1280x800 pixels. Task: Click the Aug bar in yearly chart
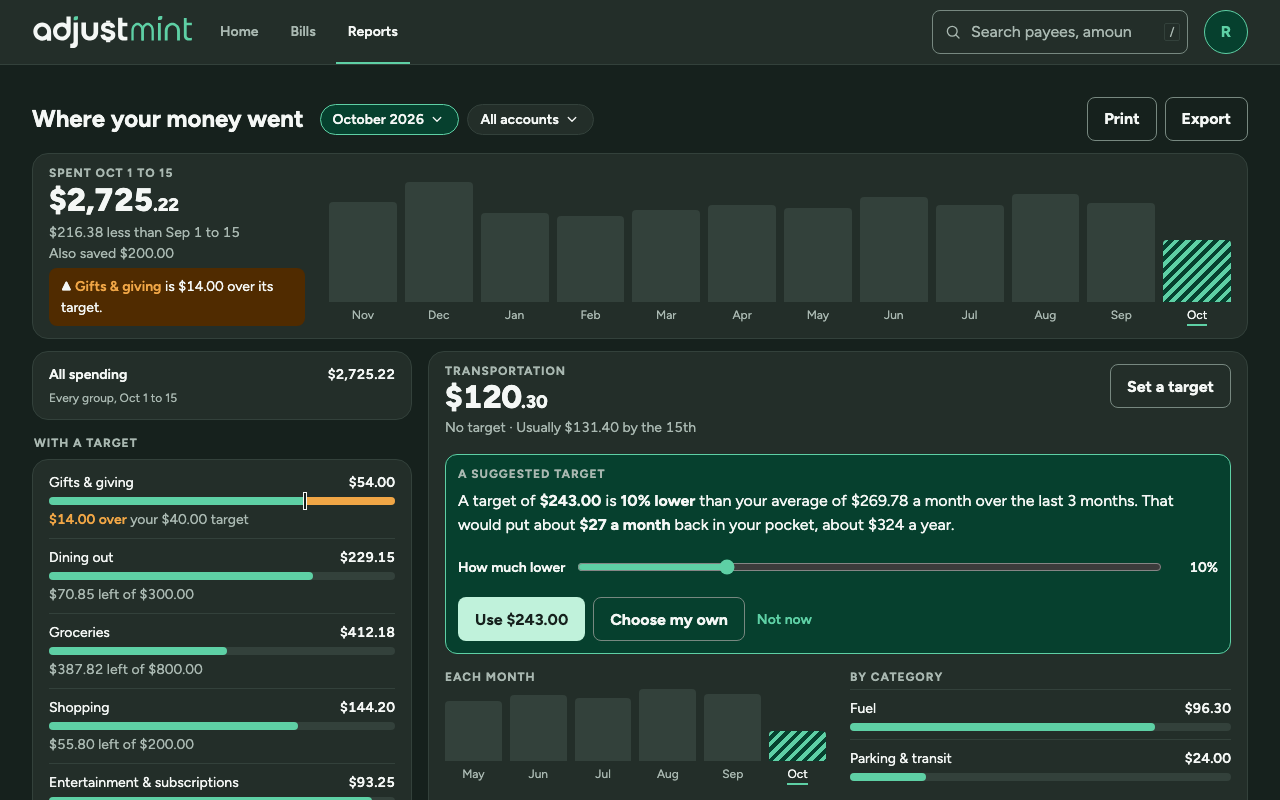coord(1045,248)
